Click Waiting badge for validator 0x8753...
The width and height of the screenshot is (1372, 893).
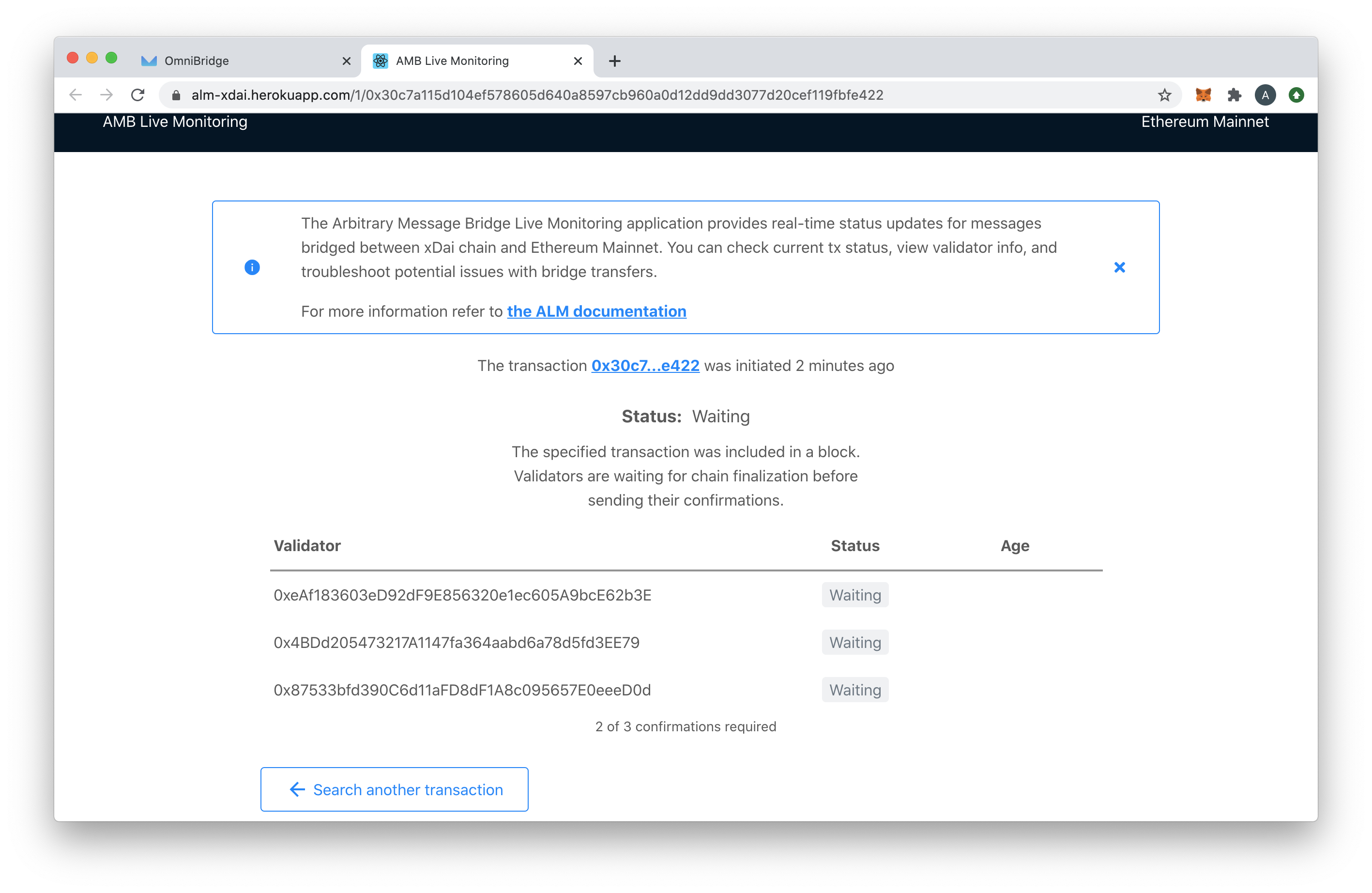855,690
